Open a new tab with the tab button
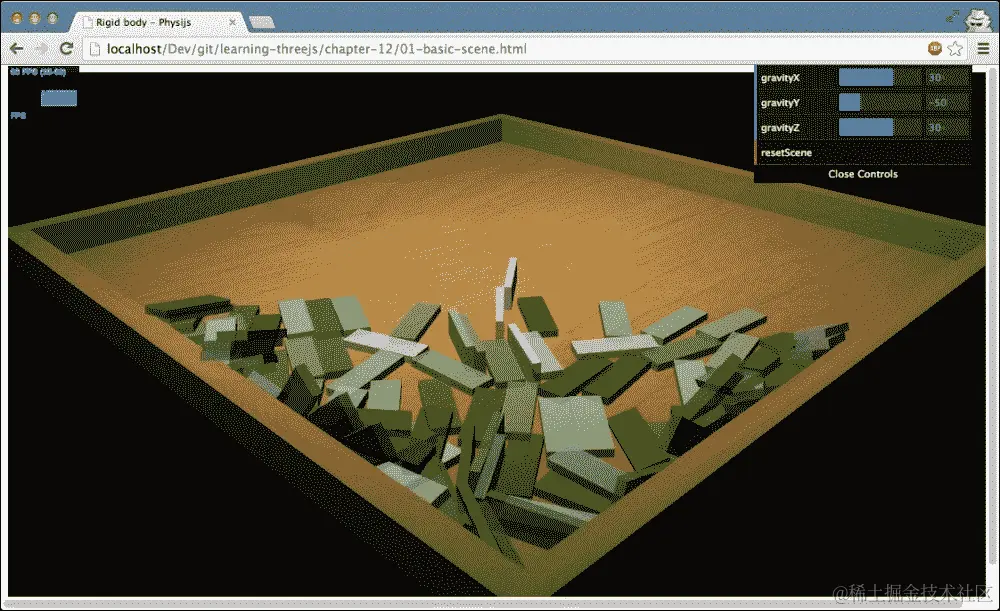Viewport: 1000px width, 611px height. click(x=261, y=22)
